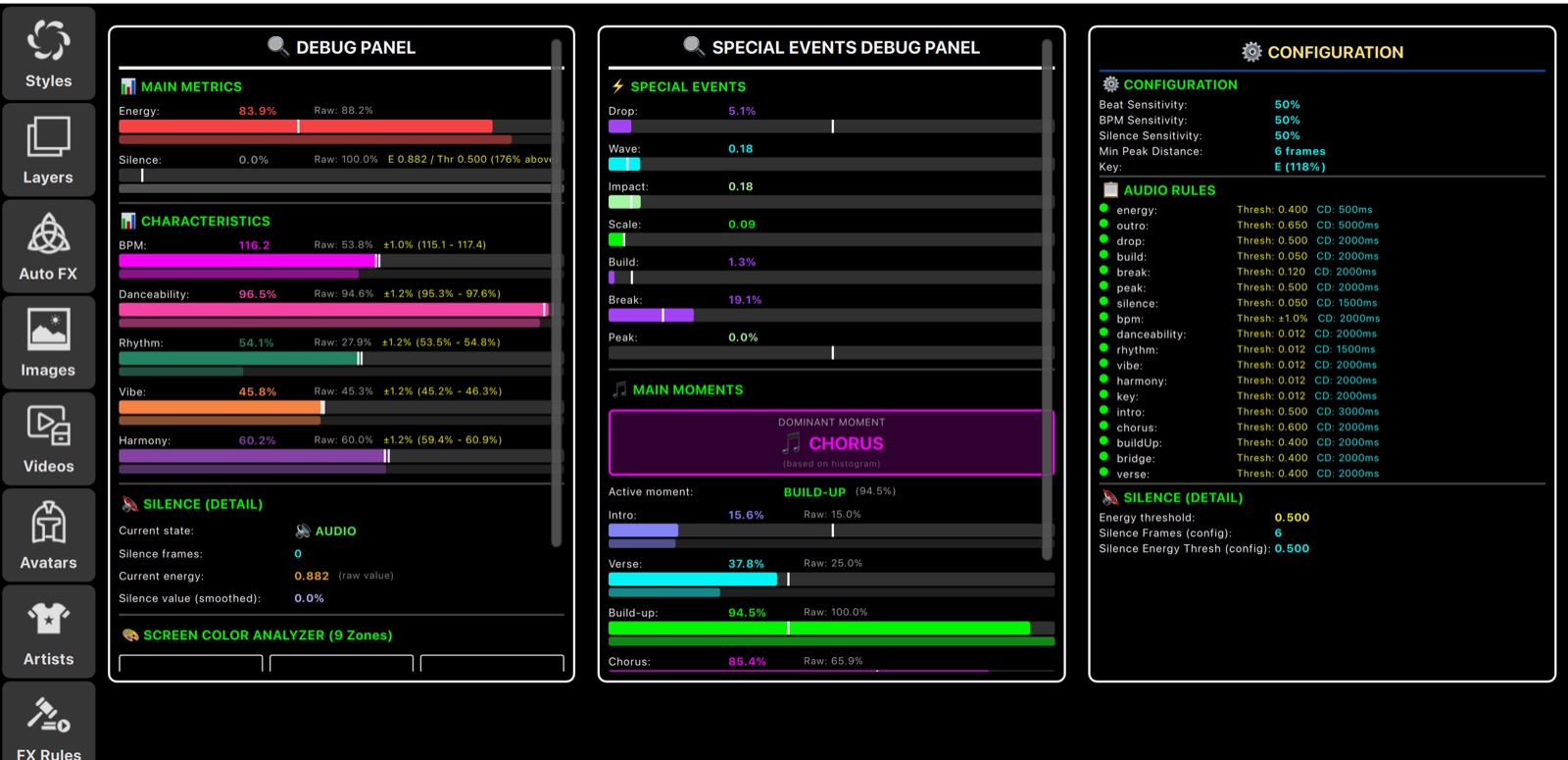Click the Main Moments music note icon
The height and width of the screenshot is (760, 1568).
tap(619, 389)
